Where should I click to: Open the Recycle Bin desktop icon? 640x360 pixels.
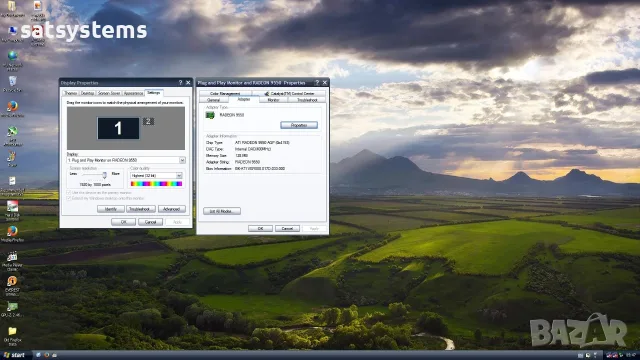click(12, 82)
